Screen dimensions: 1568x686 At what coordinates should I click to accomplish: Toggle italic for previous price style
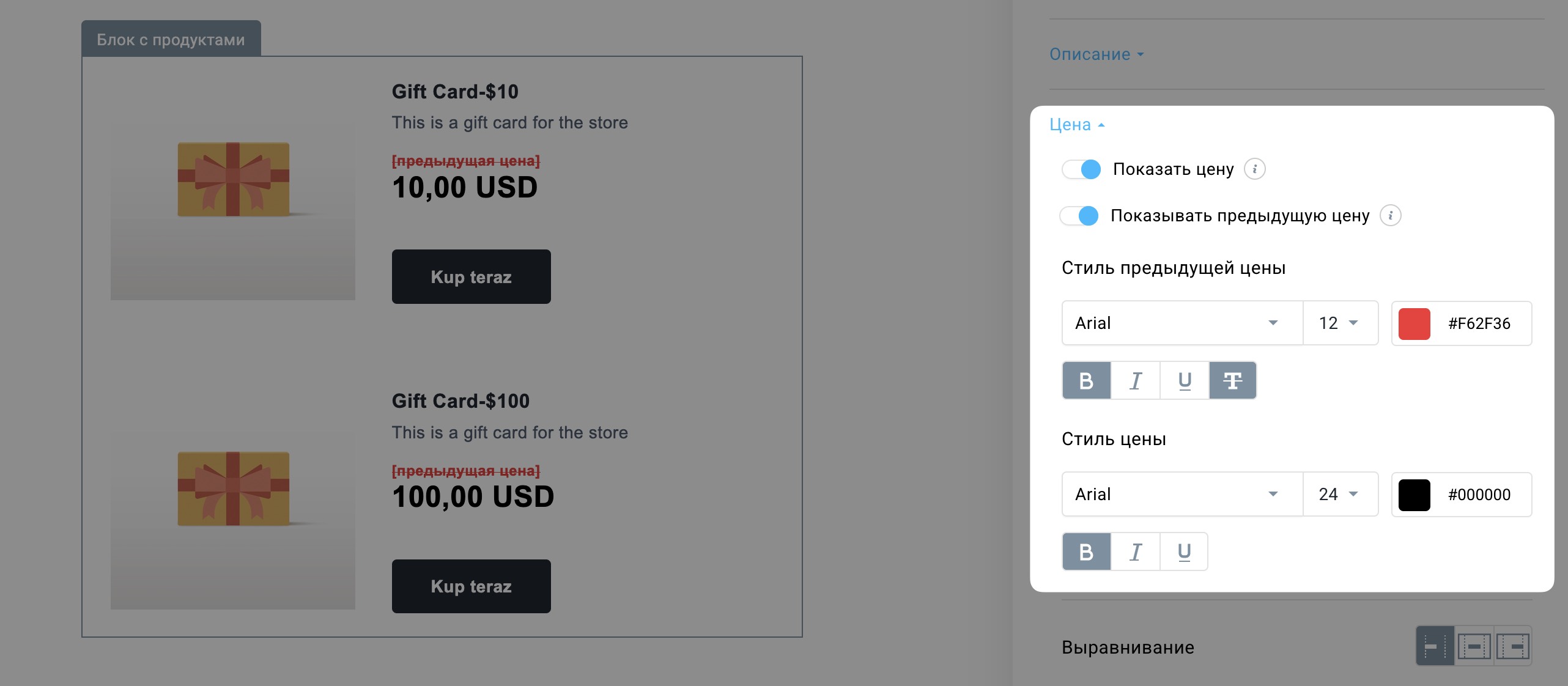click(1135, 380)
